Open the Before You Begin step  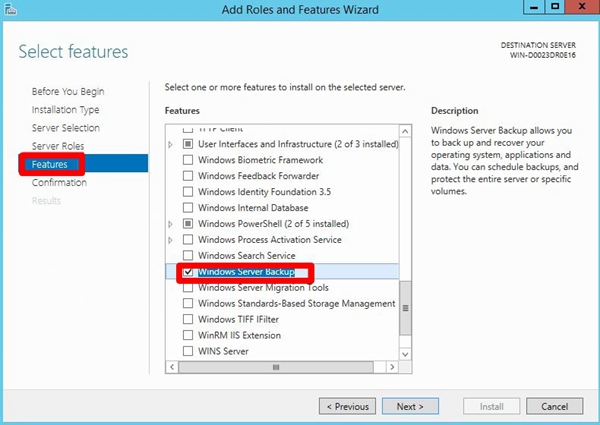(x=68, y=91)
